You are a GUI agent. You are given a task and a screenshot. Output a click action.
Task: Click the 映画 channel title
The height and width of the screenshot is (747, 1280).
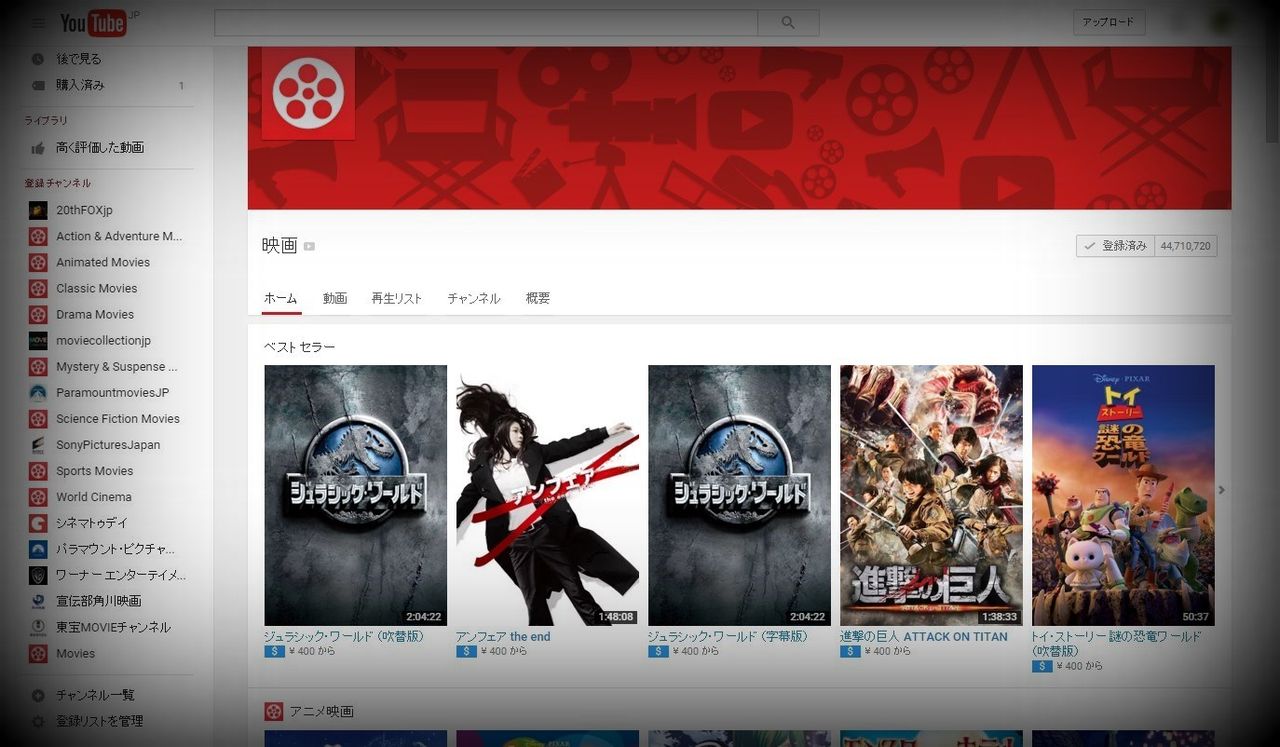(280, 245)
